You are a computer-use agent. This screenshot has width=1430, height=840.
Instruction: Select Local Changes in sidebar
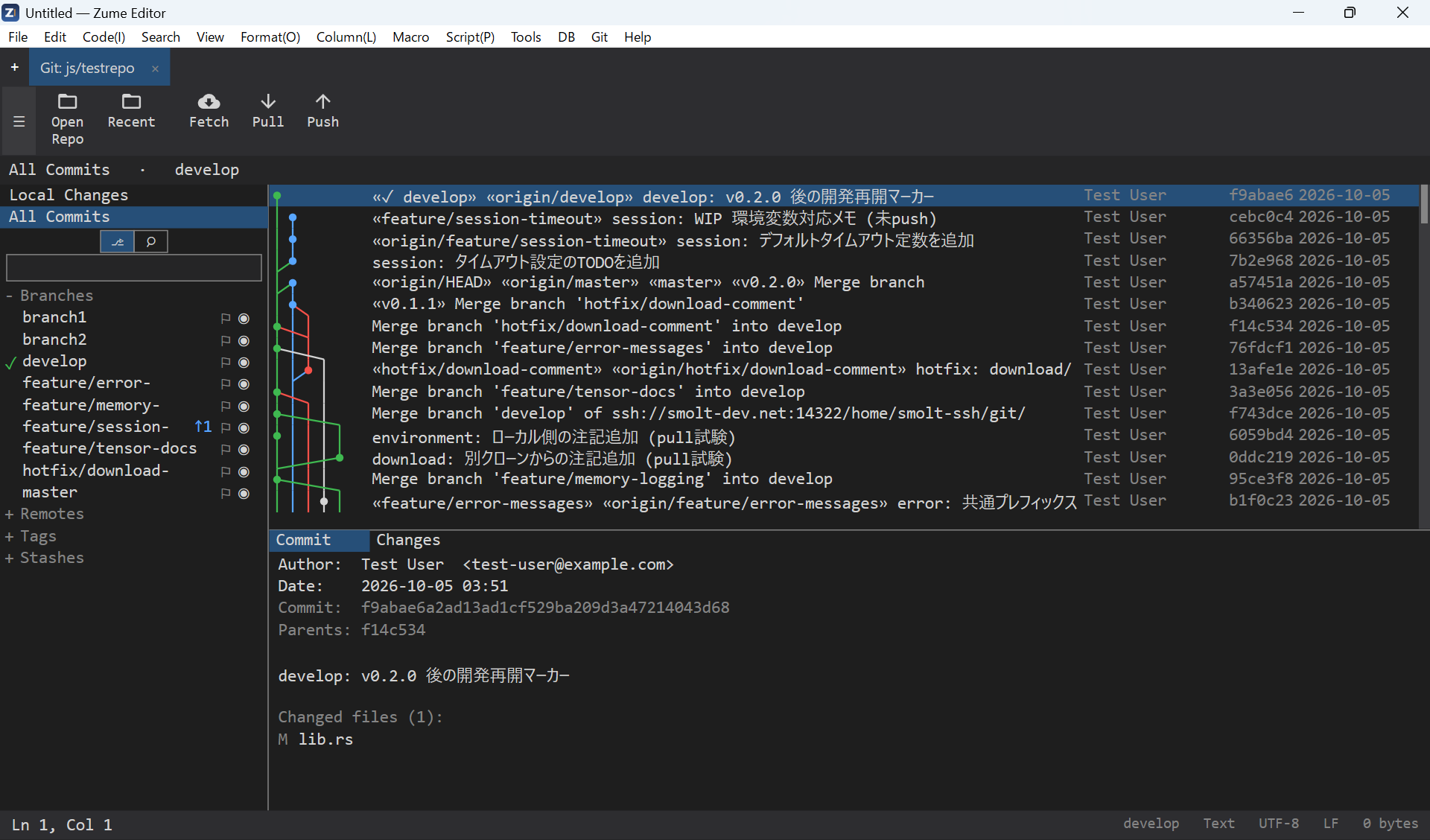click(134, 195)
